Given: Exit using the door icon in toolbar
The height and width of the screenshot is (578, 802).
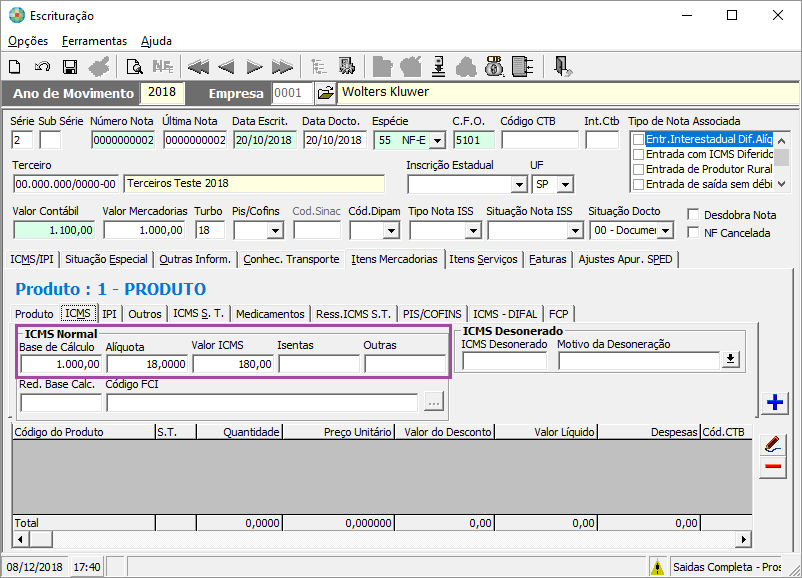Looking at the screenshot, I should point(563,66).
